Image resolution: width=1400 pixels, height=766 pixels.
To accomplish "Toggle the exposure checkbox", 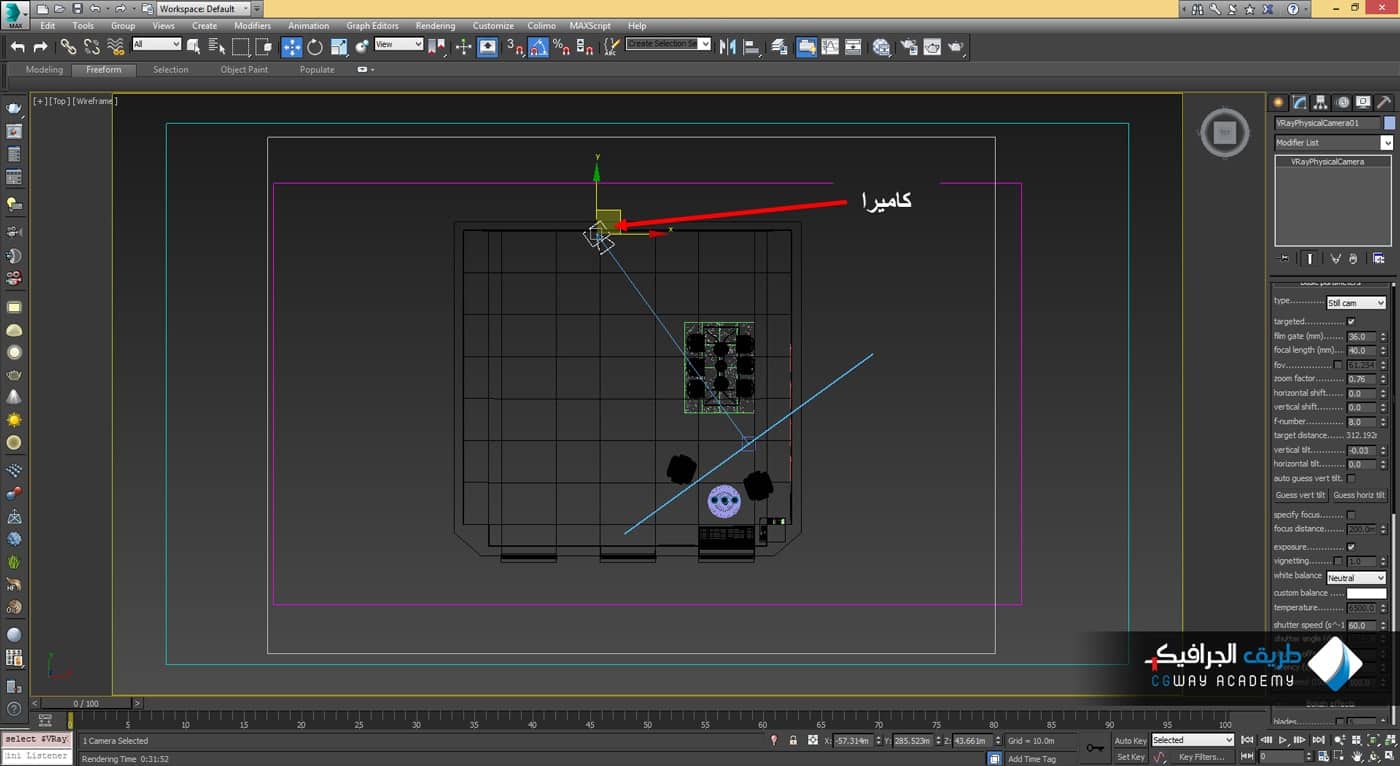I will 1351,547.
